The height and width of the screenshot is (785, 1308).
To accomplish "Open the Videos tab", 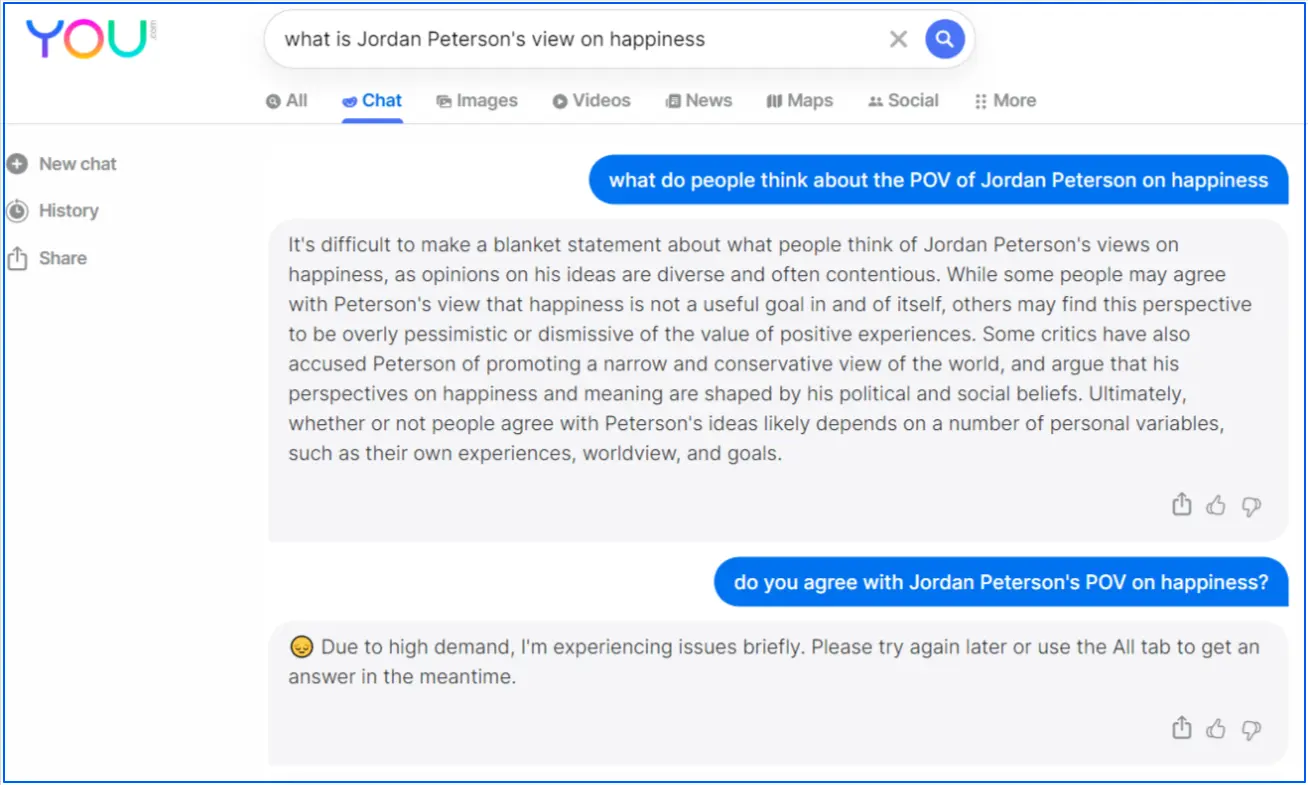I will 591,100.
